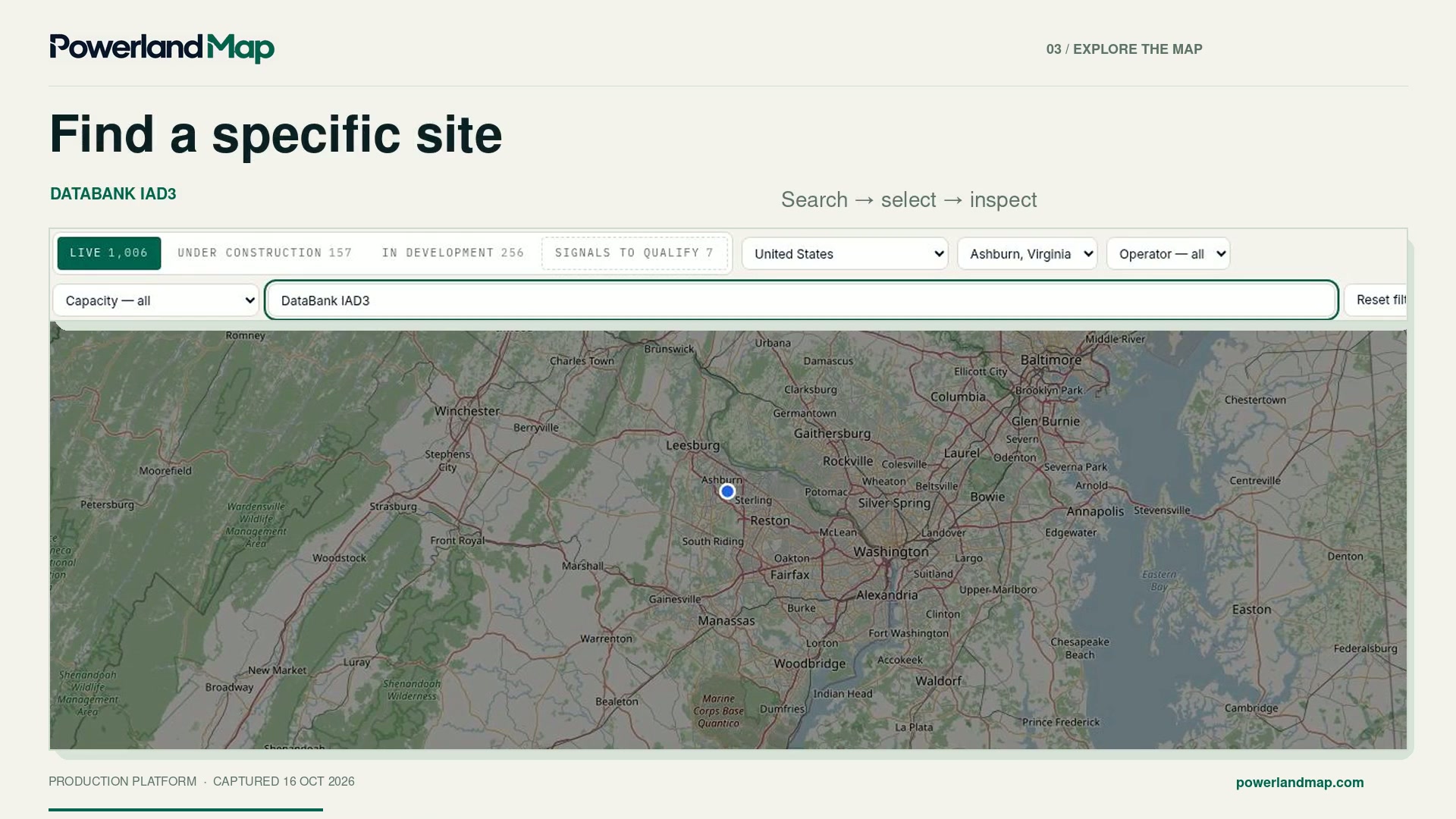Screen dimensions: 1456x819
Task: Click the Winchester label on the map
Action: point(467,411)
